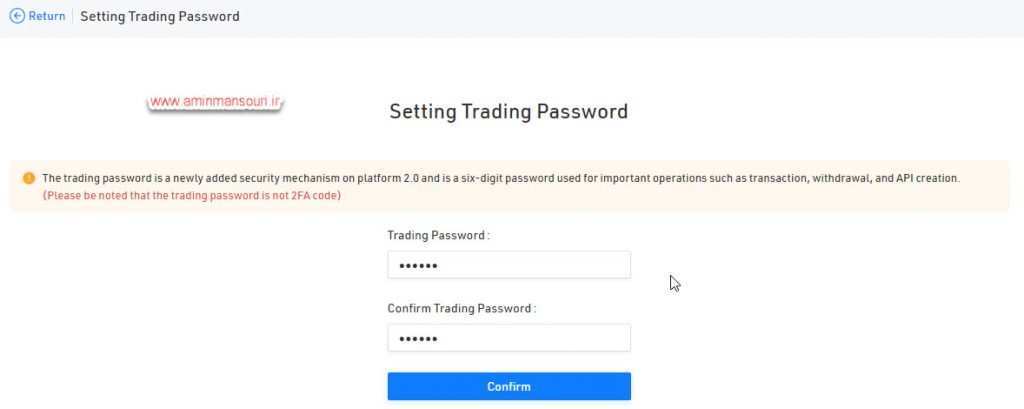Focus the Trading Password input field
Image resolution: width=1024 pixels, height=409 pixels.
tap(509, 265)
